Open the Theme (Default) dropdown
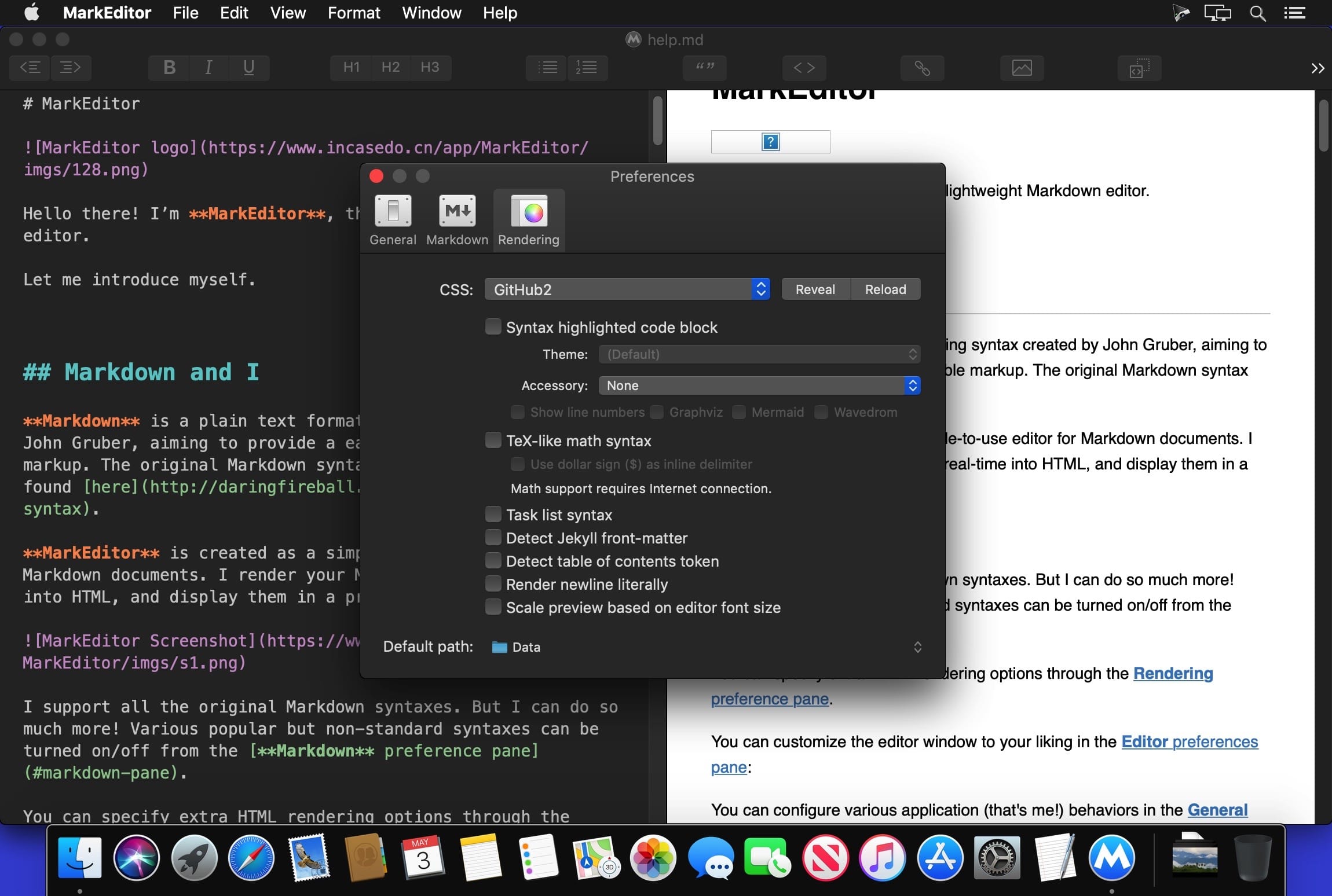 (x=759, y=354)
